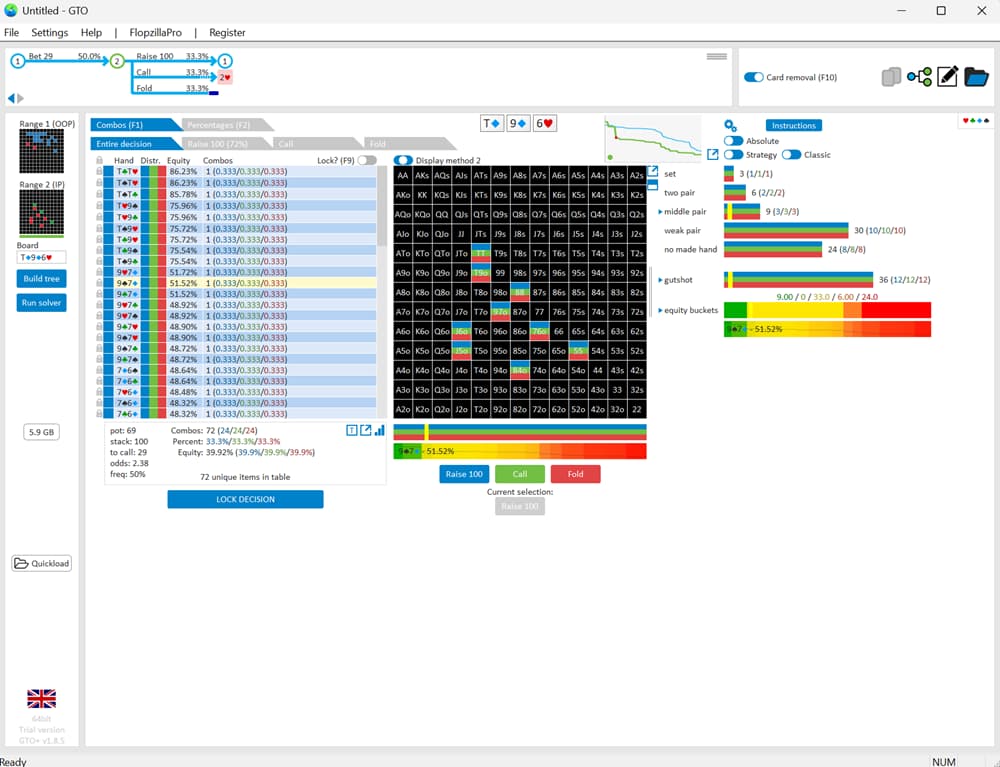The height and width of the screenshot is (767, 1000).
Task: Go back with the left navigation arrow
Action: click(11, 98)
